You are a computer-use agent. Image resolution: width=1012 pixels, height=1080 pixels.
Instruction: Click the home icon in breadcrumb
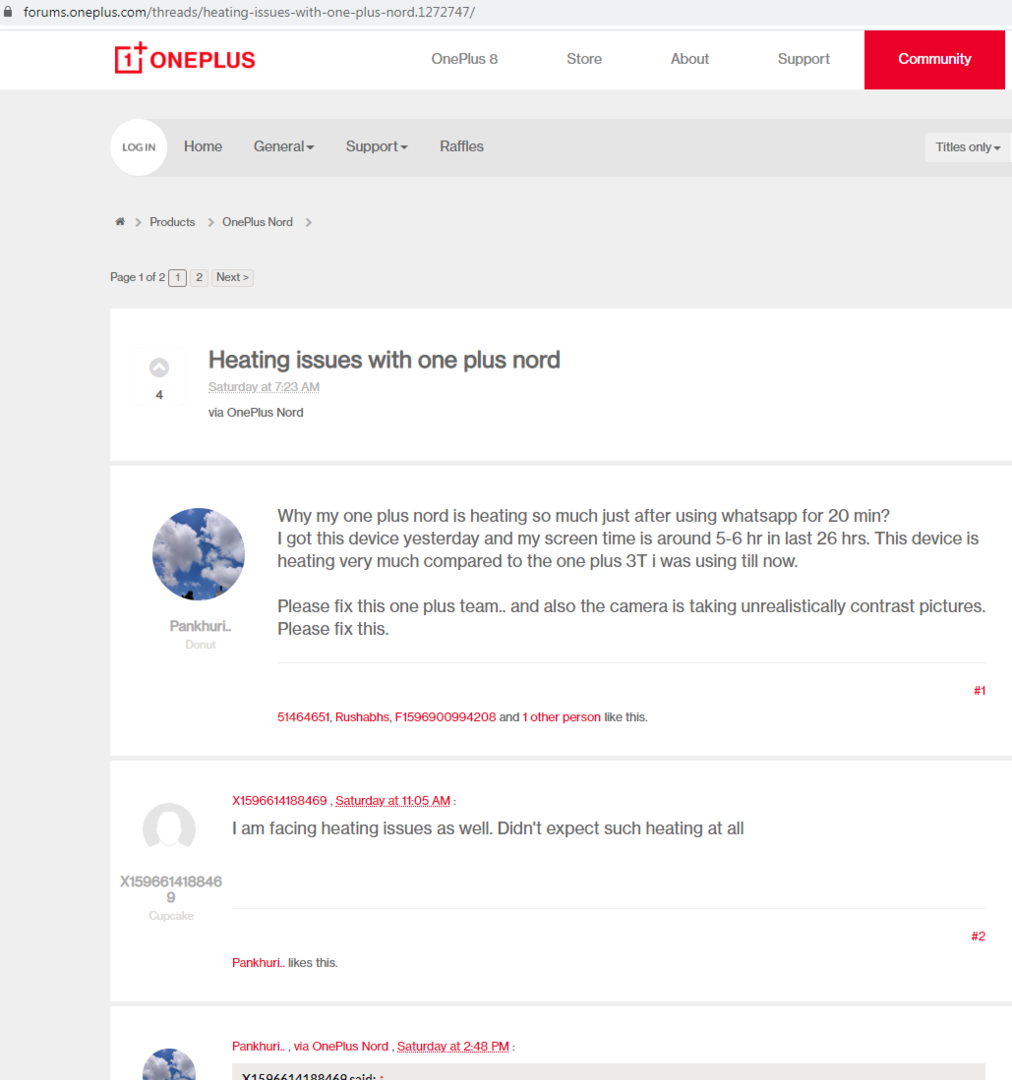point(120,222)
